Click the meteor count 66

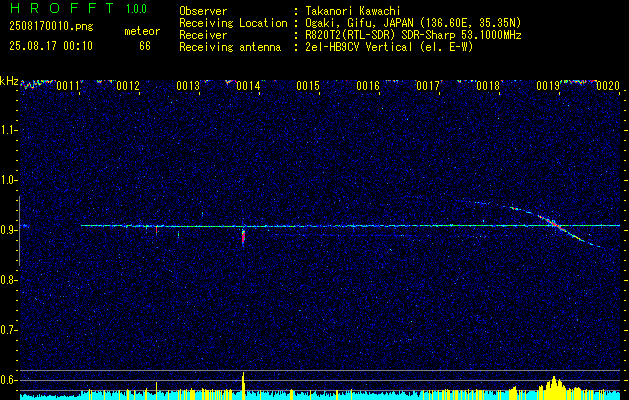pos(145,46)
